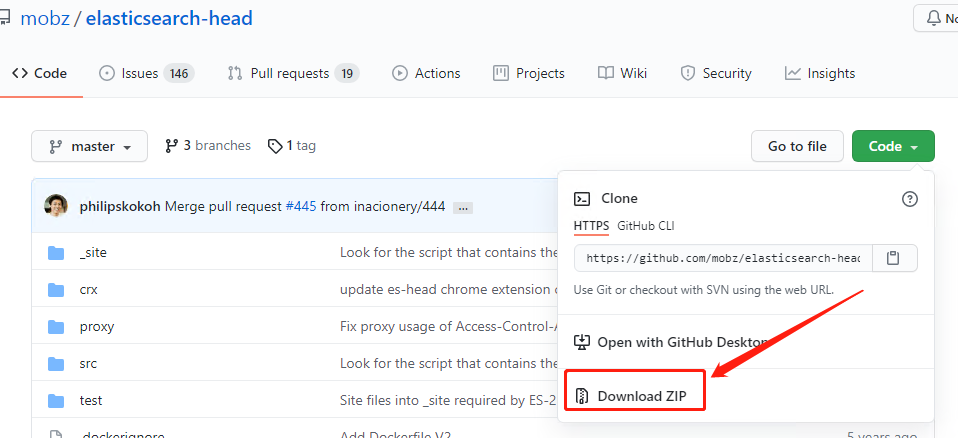The width and height of the screenshot is (958, 438).
Task: Open the Security tab
Action: [x=716, y=73]
